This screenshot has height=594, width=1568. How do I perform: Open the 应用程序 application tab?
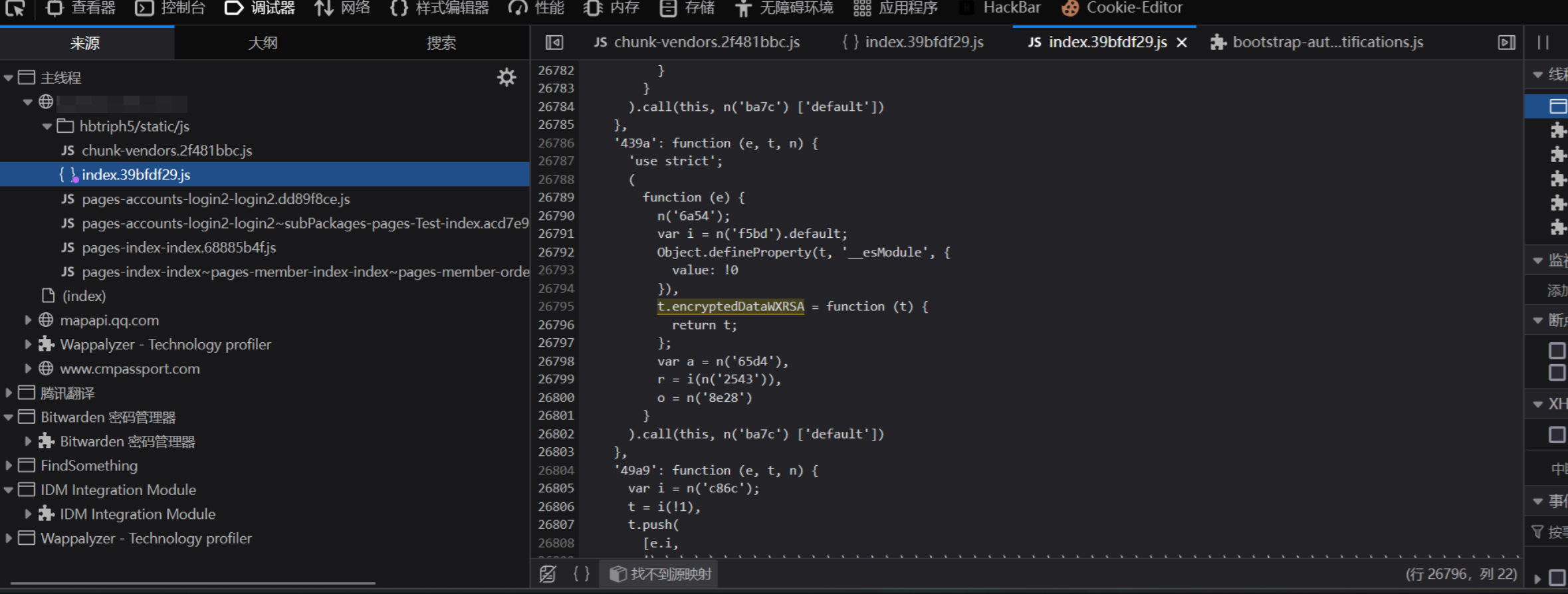pos(895,8)
